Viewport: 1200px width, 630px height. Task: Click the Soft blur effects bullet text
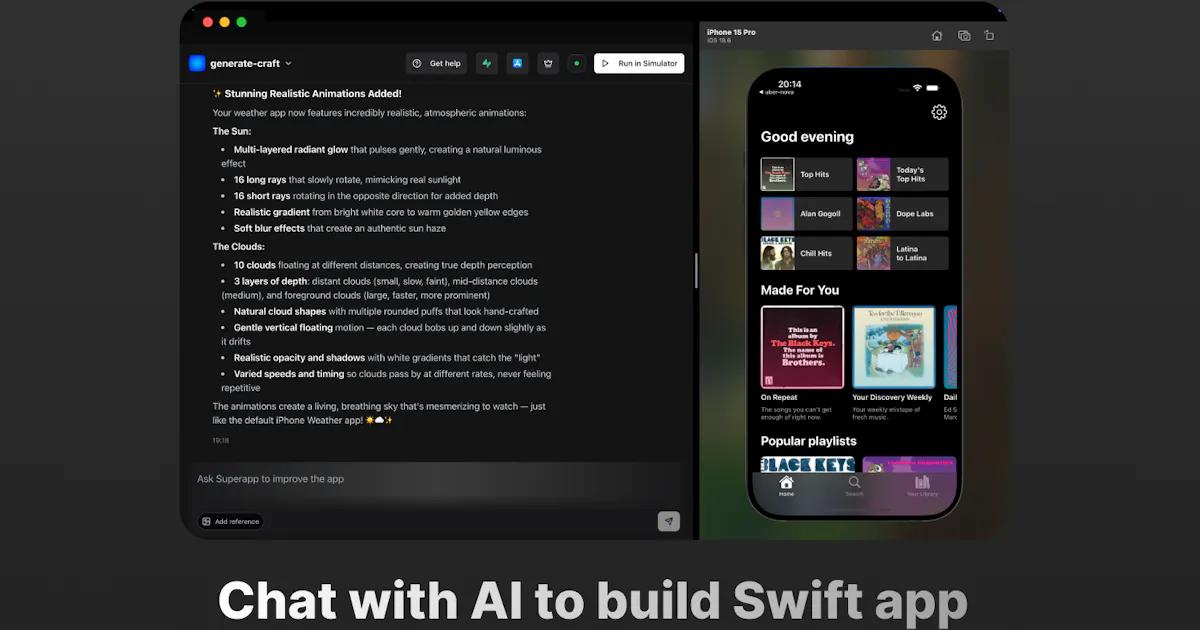point(340,228)
